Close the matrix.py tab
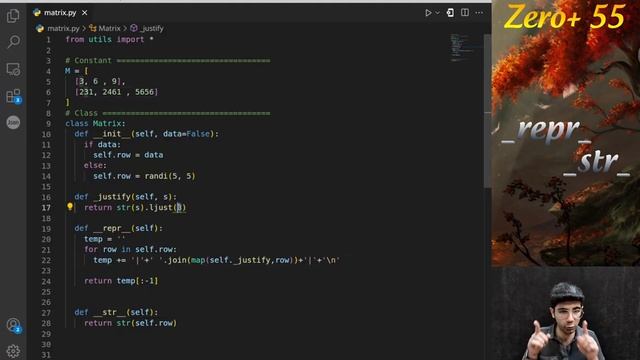 click(84, 13)
